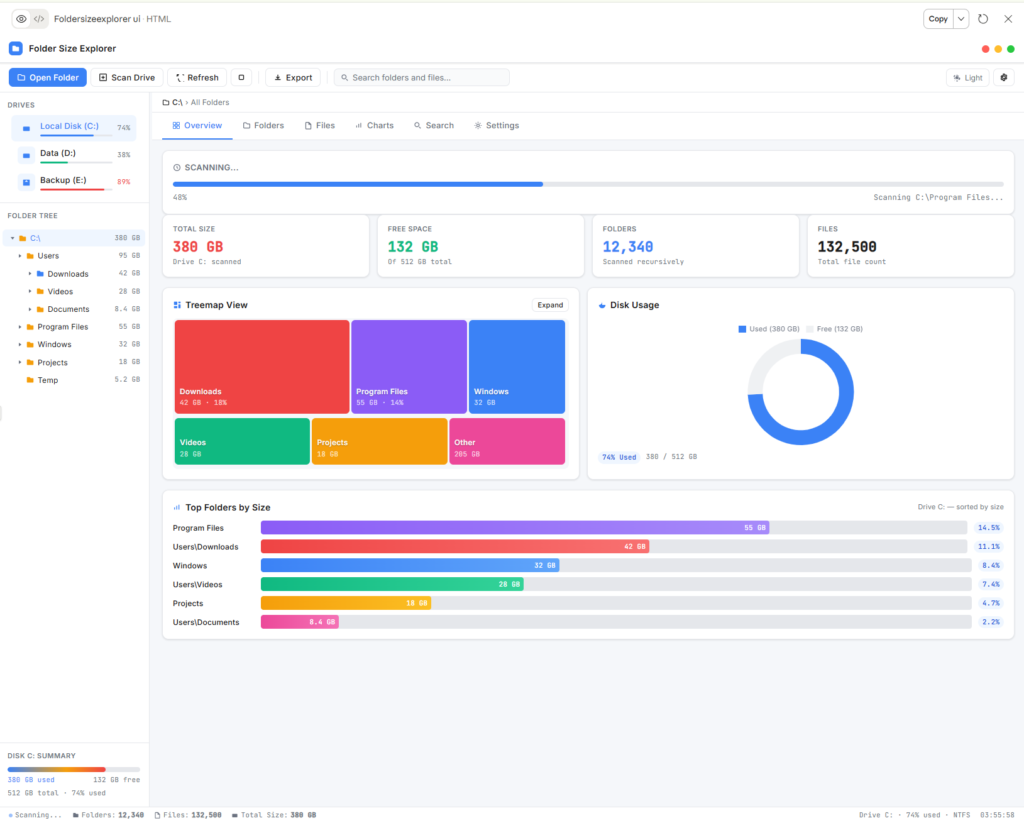
Task: Start a scan with the Scan Drive icon
Action: (104, 77)
